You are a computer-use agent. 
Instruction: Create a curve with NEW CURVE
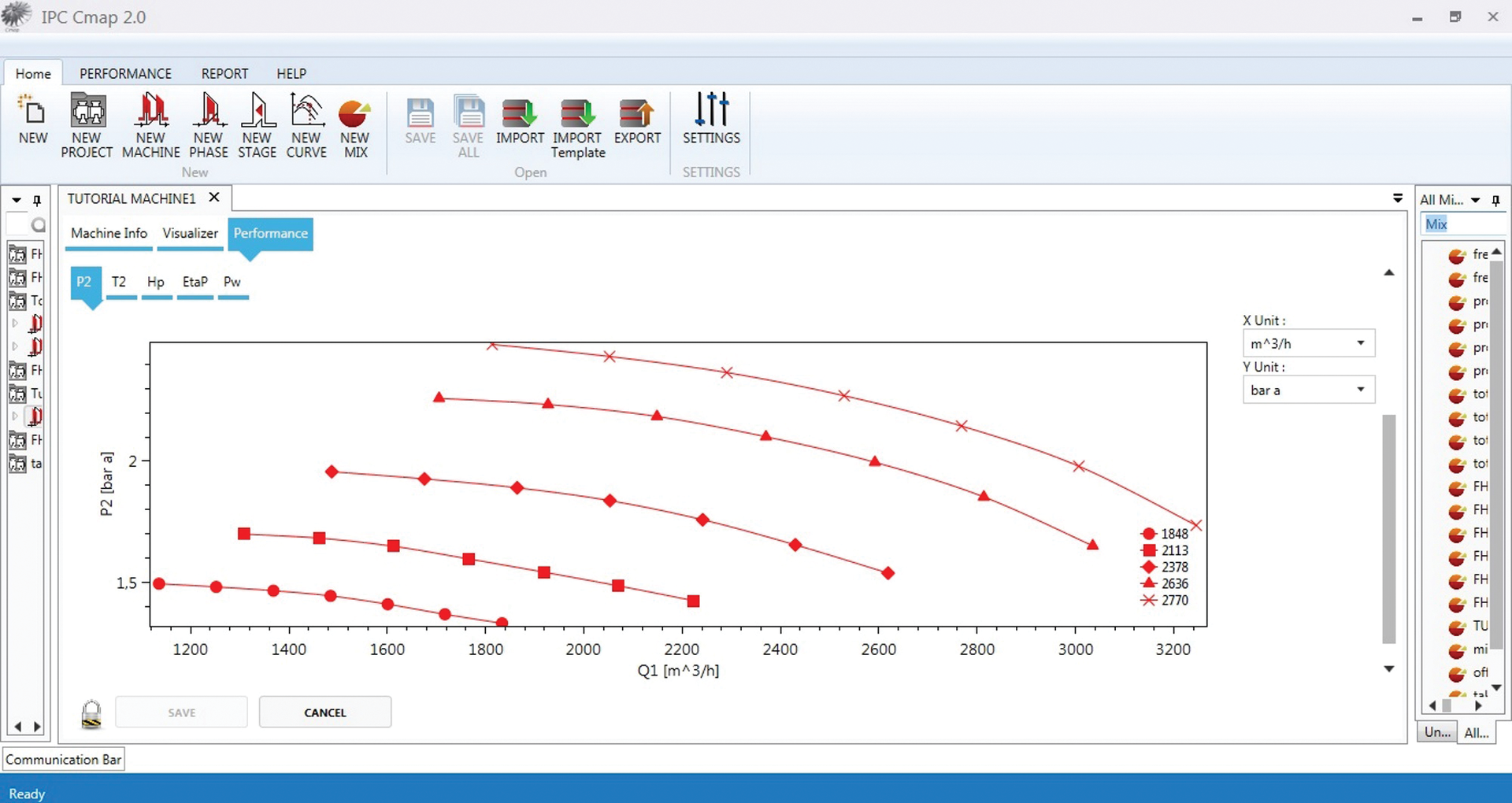pos(306,124)
